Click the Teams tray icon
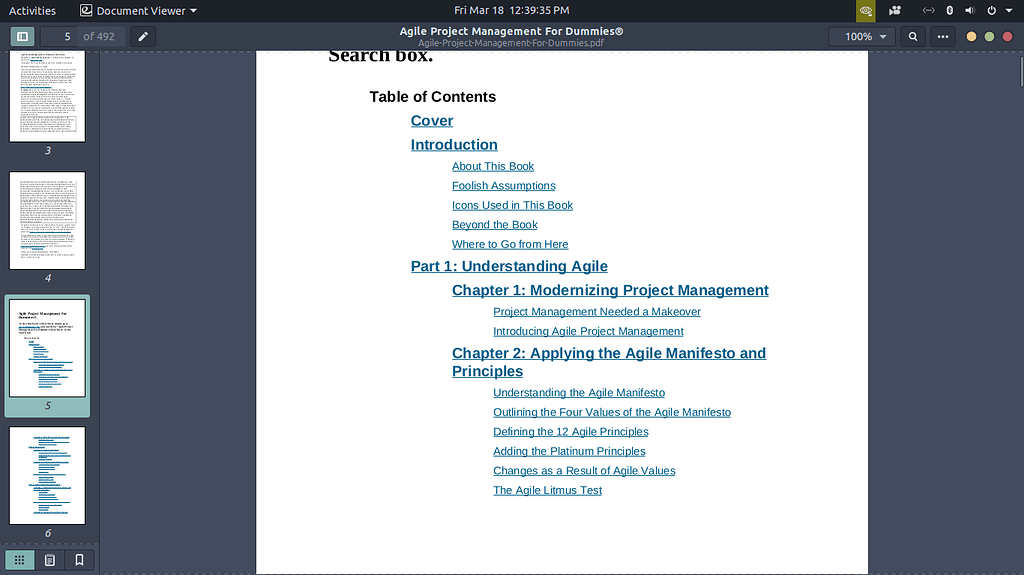This screenshot has height=575, width=1024. [895, 10]
